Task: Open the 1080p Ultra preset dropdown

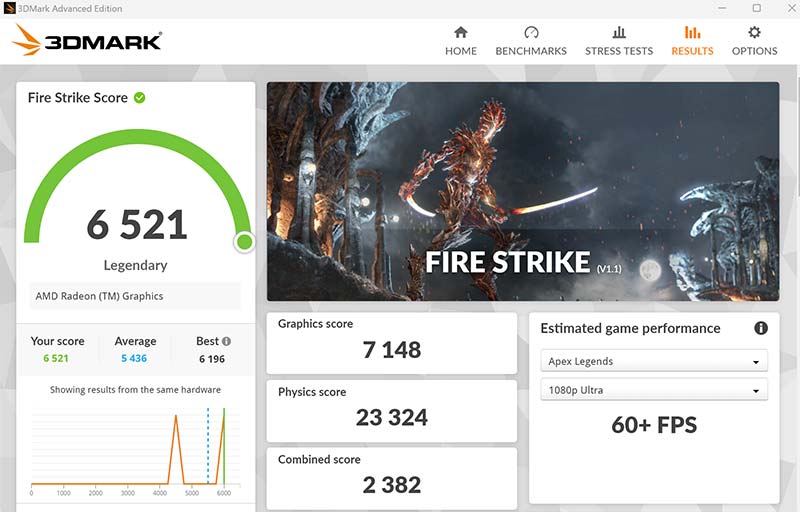Action: [x=654, y=390]
